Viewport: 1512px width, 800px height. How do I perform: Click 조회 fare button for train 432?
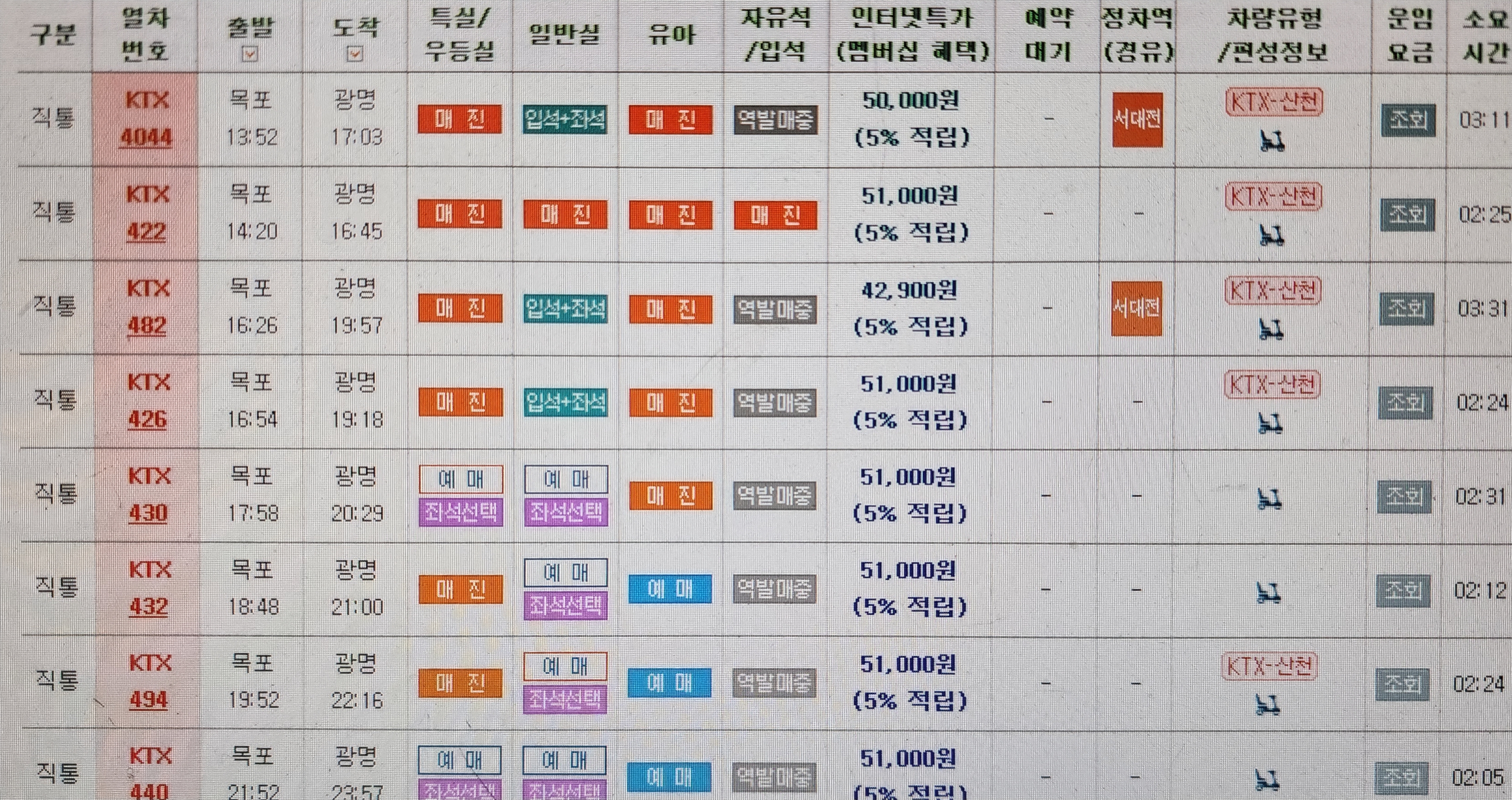tap(1404, 591)
